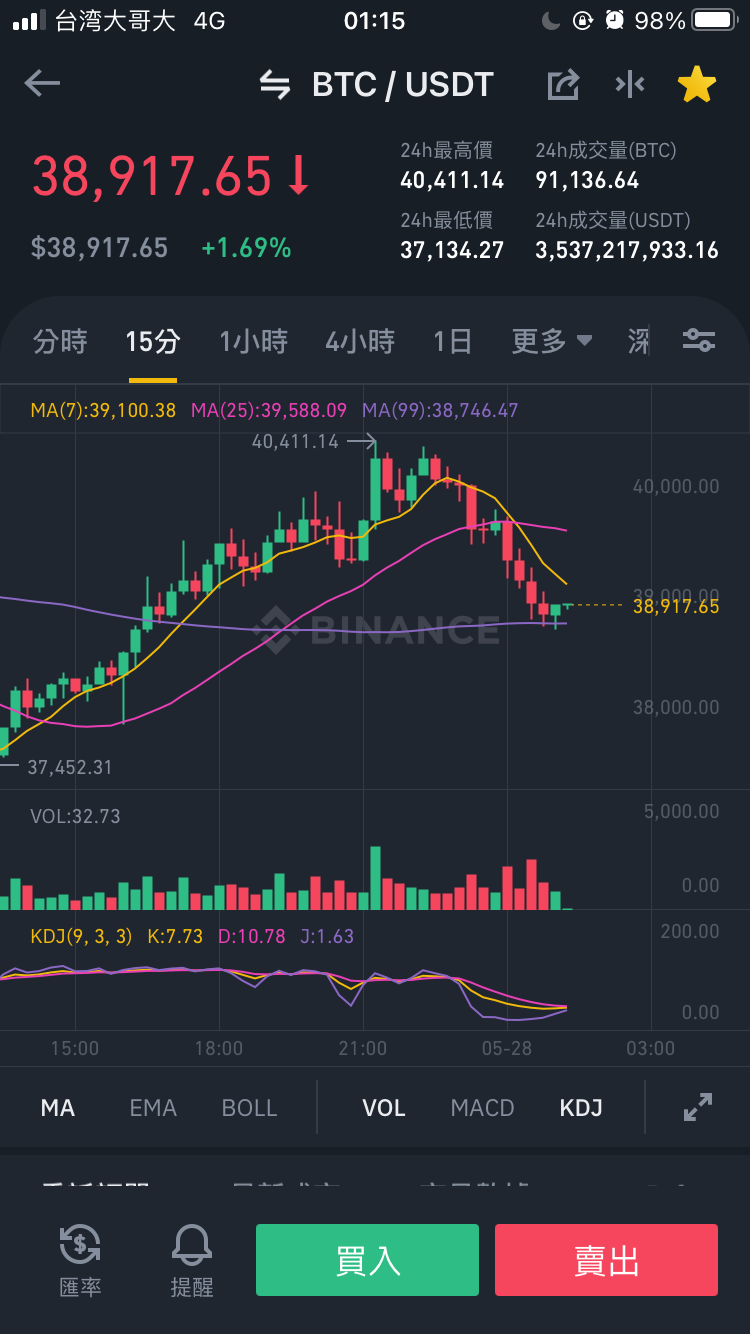The image size is (750, 1334).
Task: Tap the BTC / USDT pair title
Action: tap(403, 85)
